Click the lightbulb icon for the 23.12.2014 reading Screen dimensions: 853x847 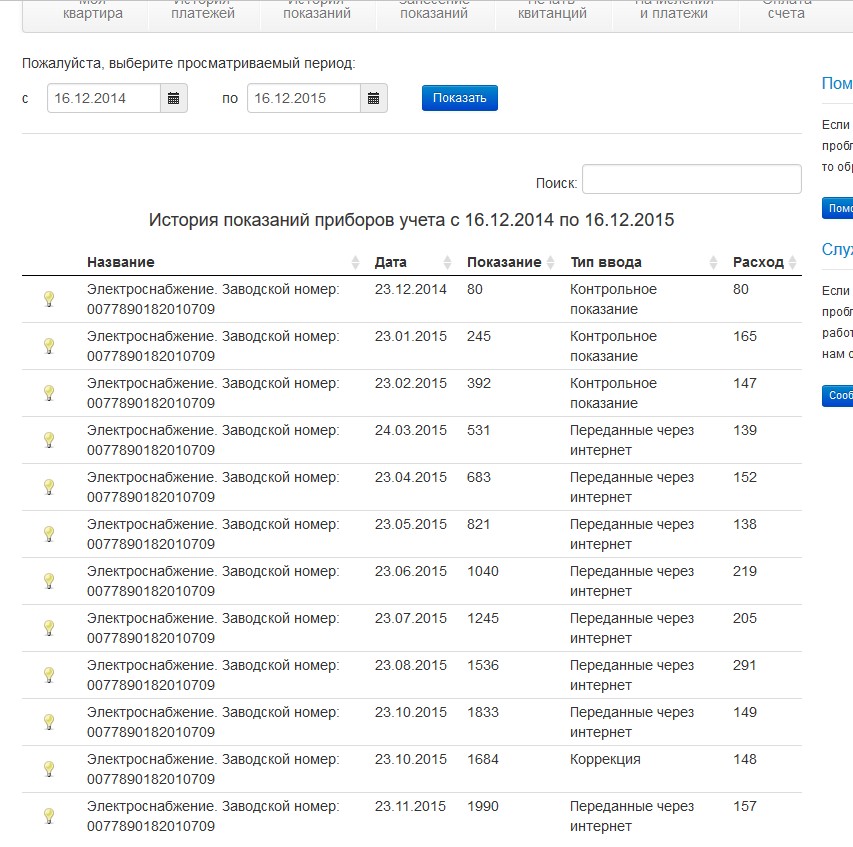48,299
